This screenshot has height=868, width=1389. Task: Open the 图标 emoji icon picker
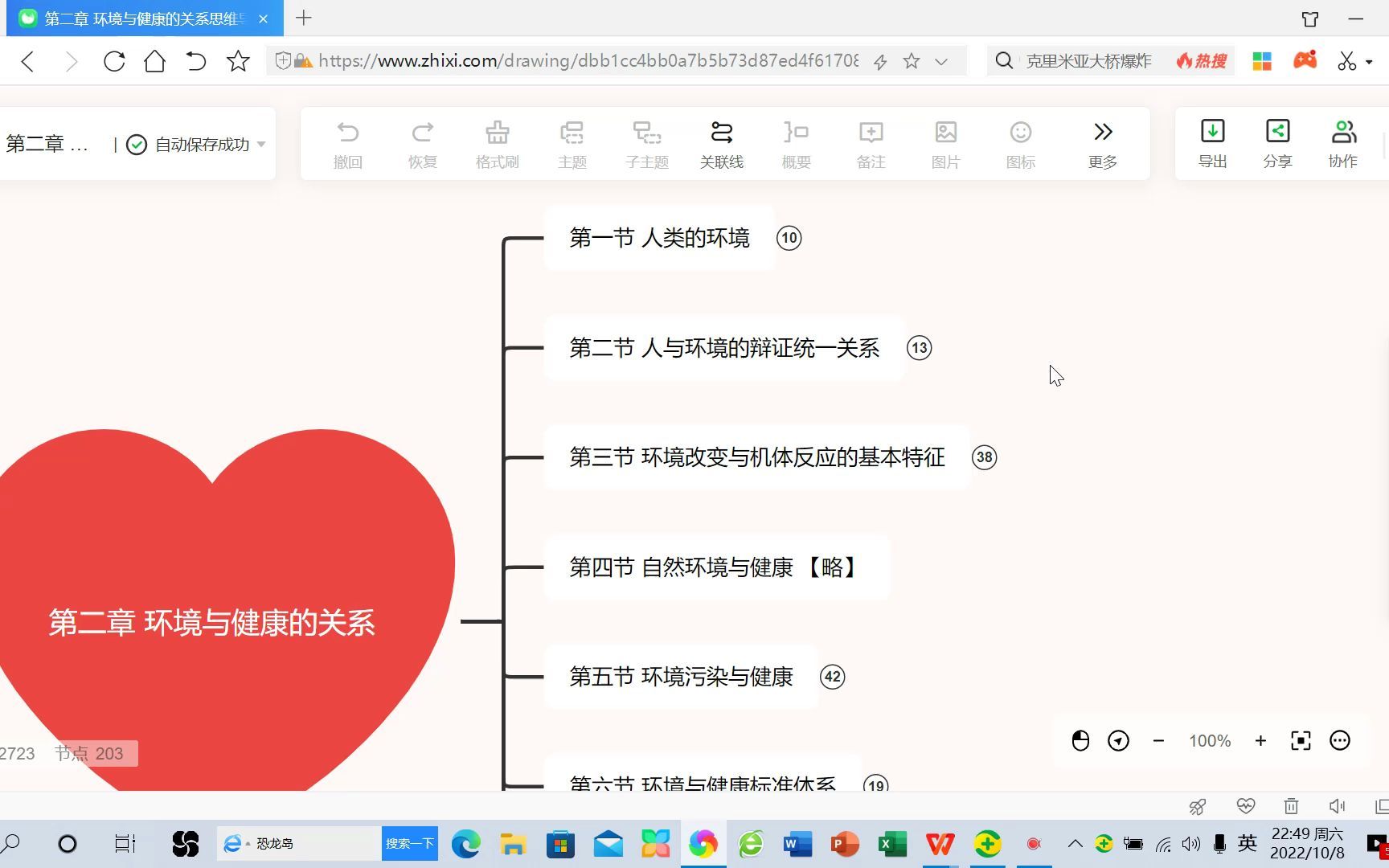pyautogui.click(x=1020, y=145)
